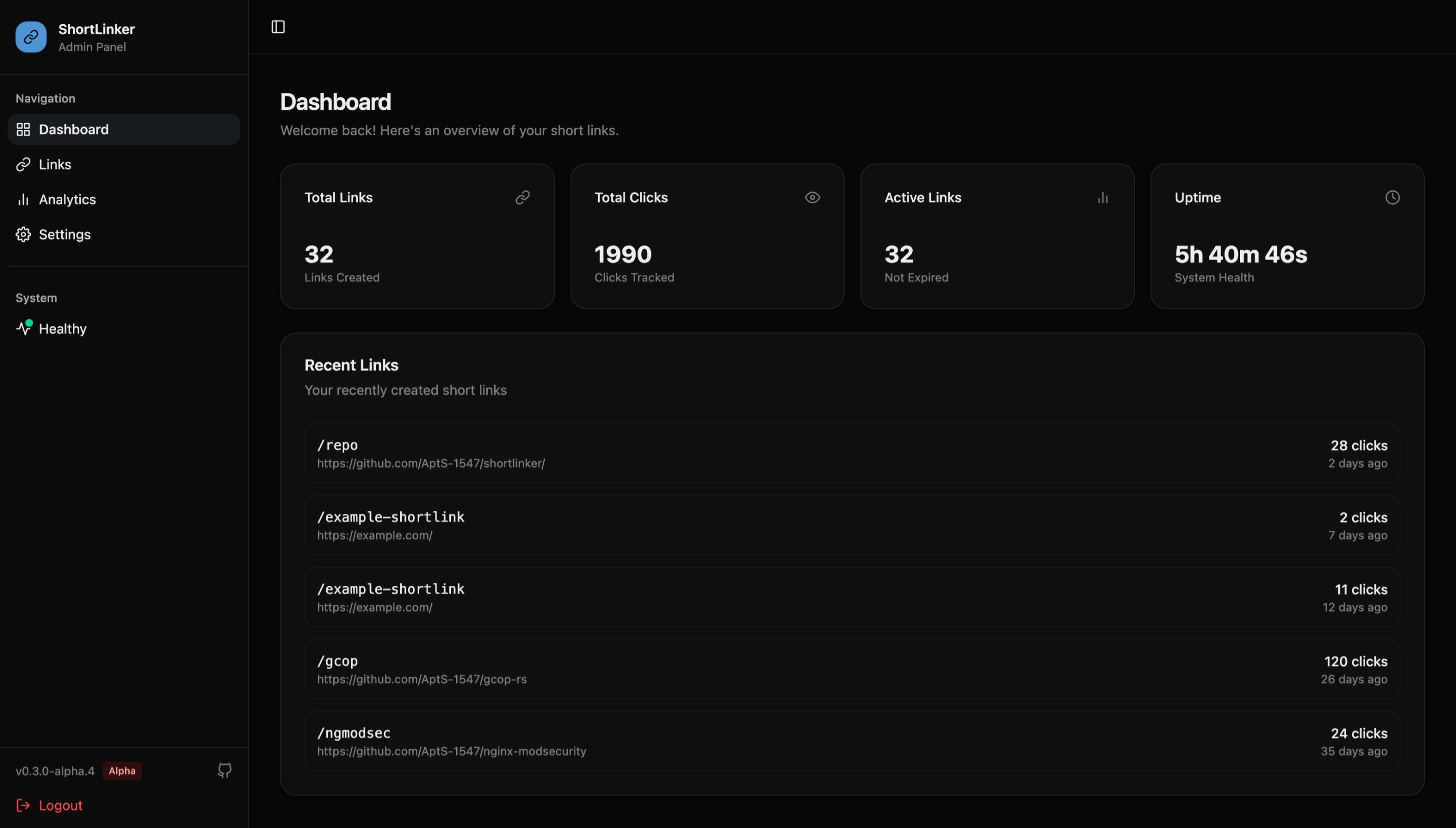Screen dimensions: 1456x828
Task: Click the eye icon on Total Clicks card
Action: click(813, 197)
